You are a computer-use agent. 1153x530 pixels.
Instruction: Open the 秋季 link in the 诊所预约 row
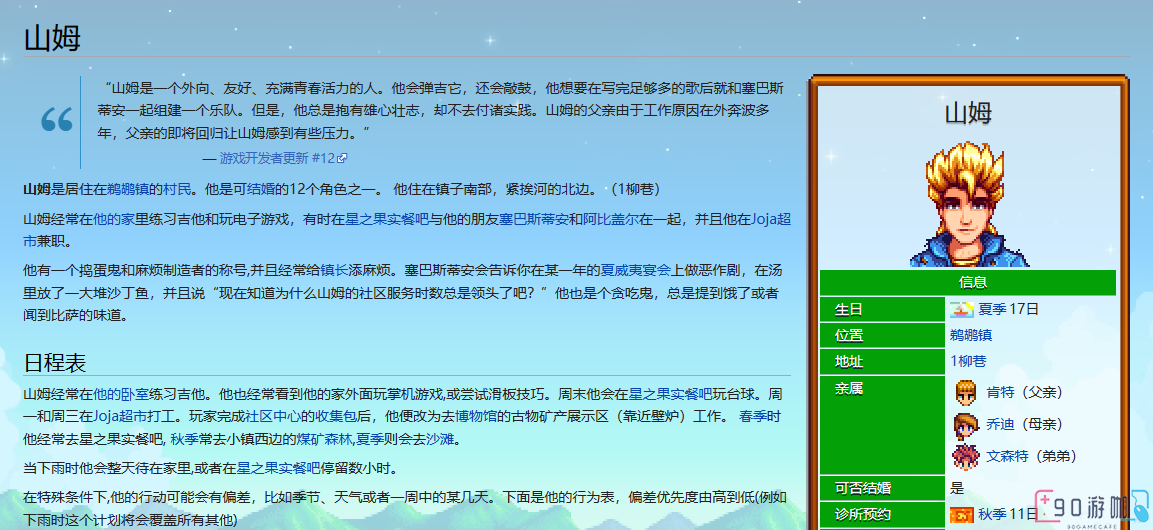[x=992, y=515]
